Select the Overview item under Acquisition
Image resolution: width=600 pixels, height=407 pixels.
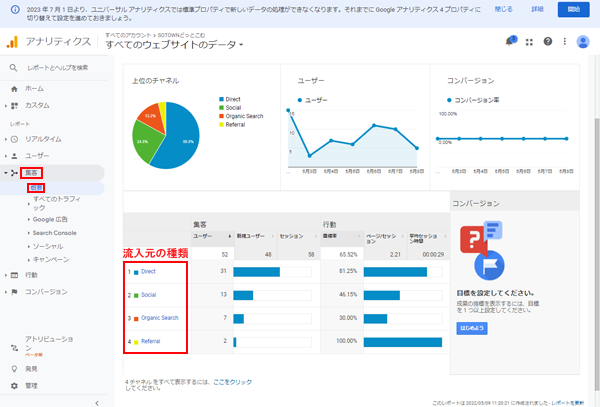point(36,188)
